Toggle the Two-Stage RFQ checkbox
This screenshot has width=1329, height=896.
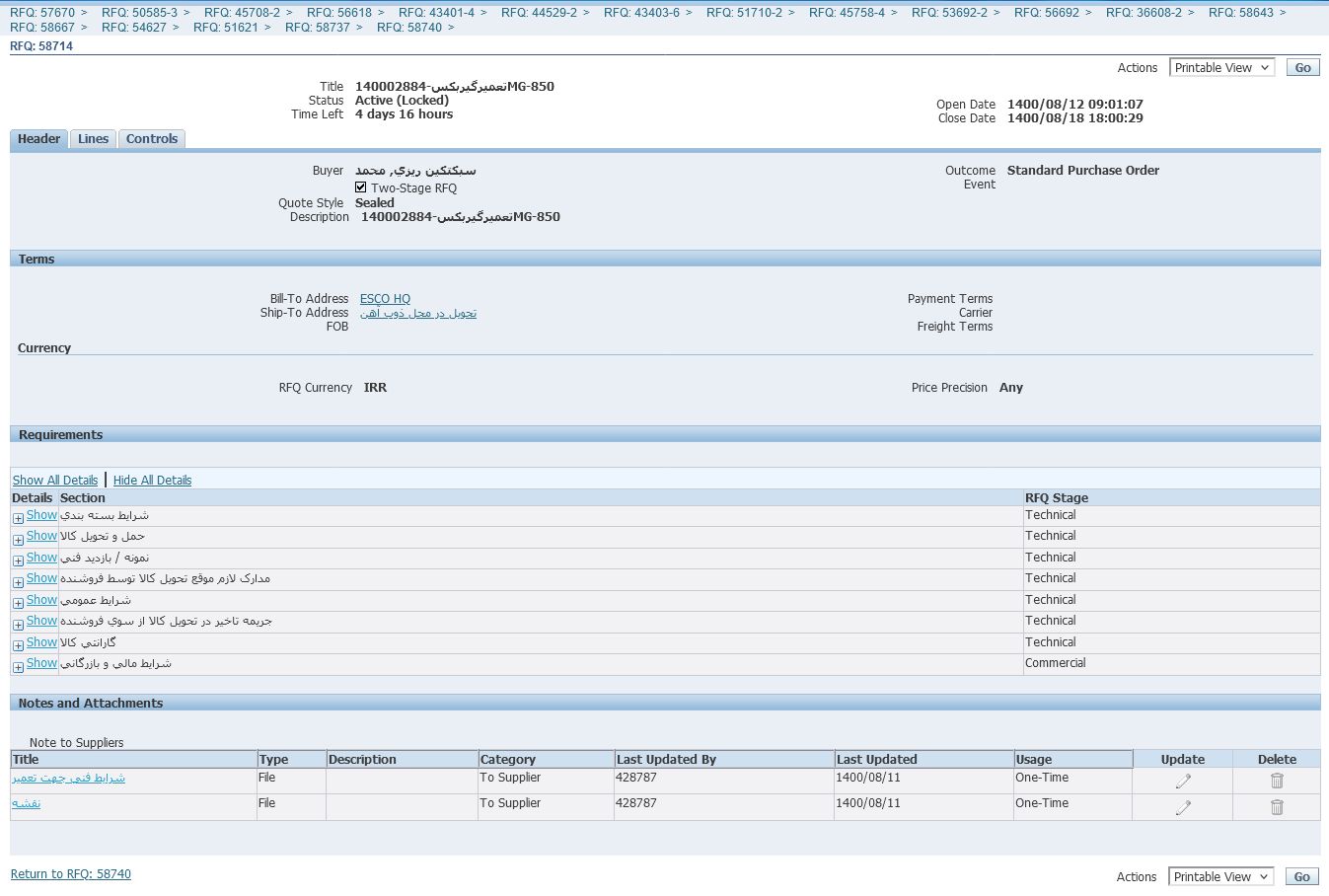361,187
